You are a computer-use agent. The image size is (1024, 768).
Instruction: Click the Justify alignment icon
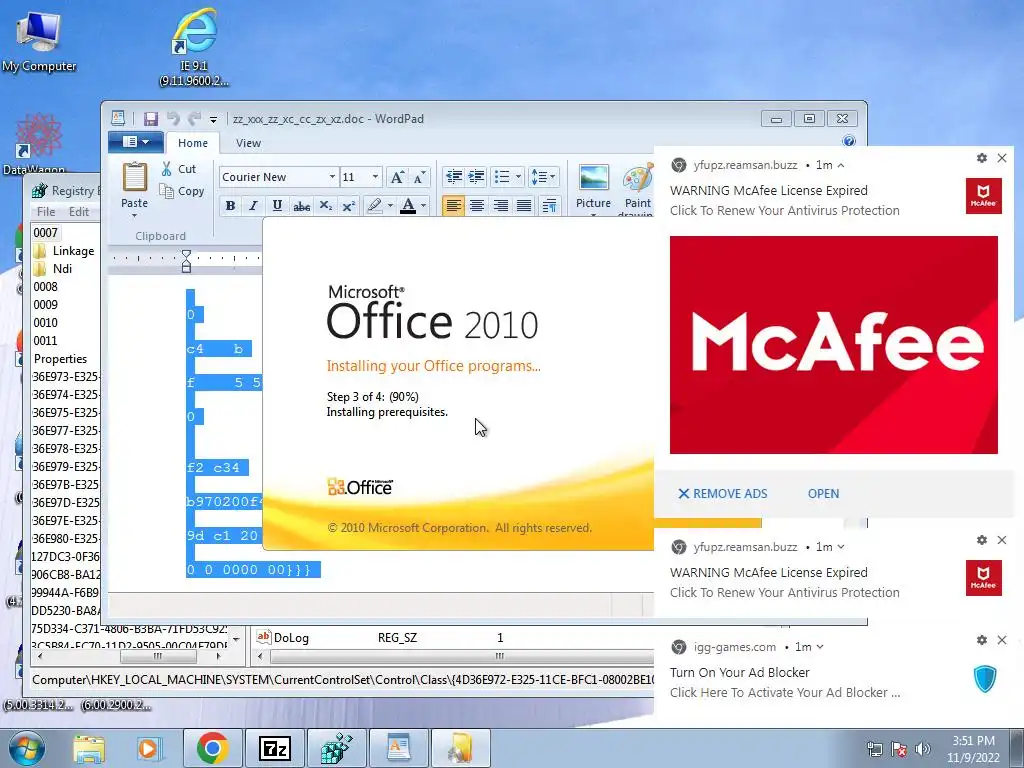(524, 206)
